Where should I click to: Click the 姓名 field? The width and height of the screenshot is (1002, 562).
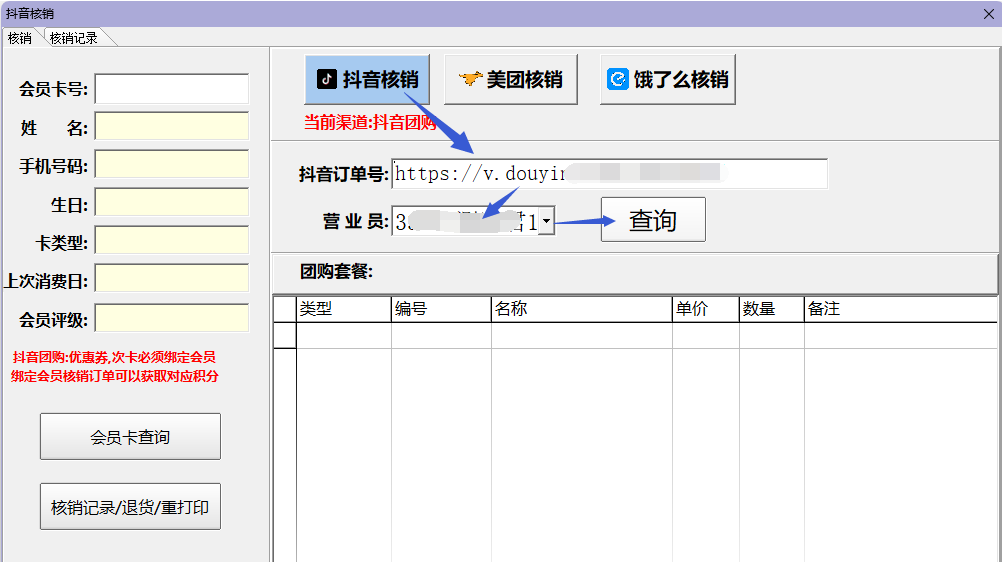point(172,127)
